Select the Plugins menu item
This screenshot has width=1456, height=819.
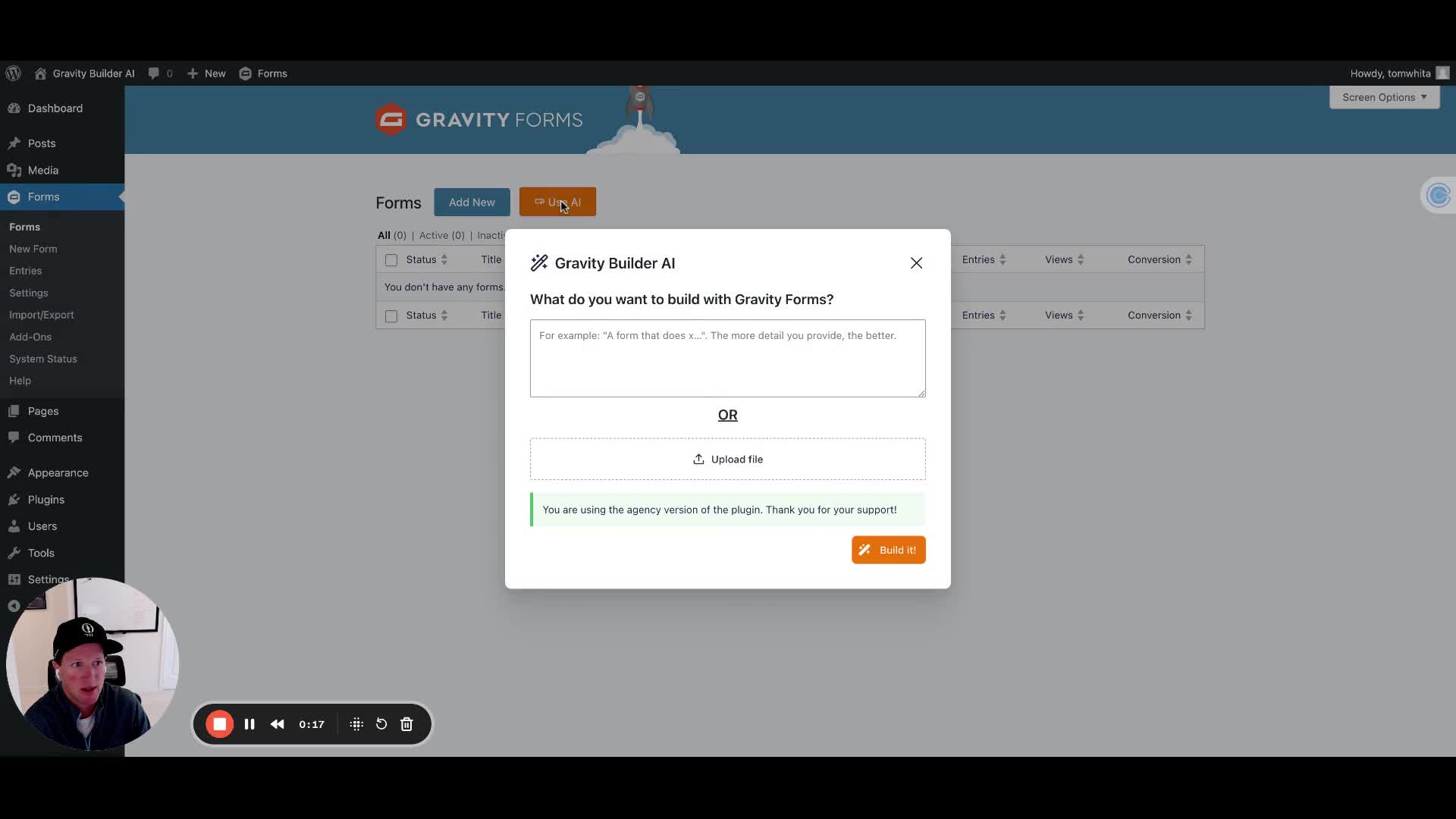point(46,499)
